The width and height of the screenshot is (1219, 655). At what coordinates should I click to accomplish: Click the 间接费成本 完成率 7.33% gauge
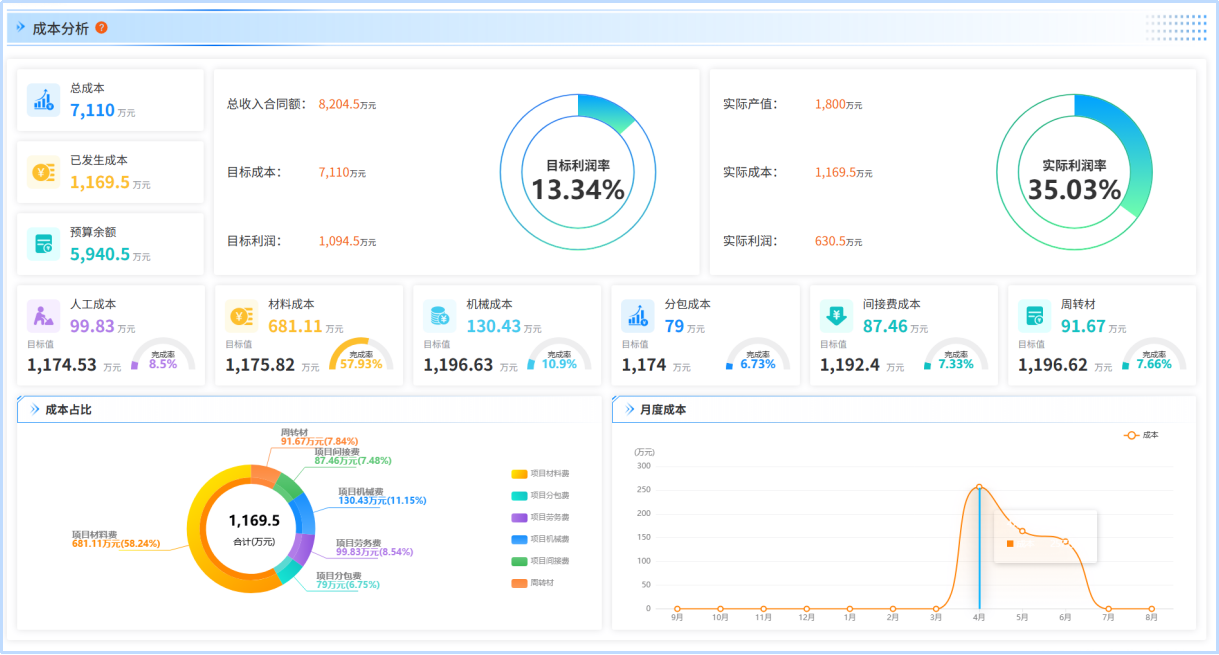955,357
